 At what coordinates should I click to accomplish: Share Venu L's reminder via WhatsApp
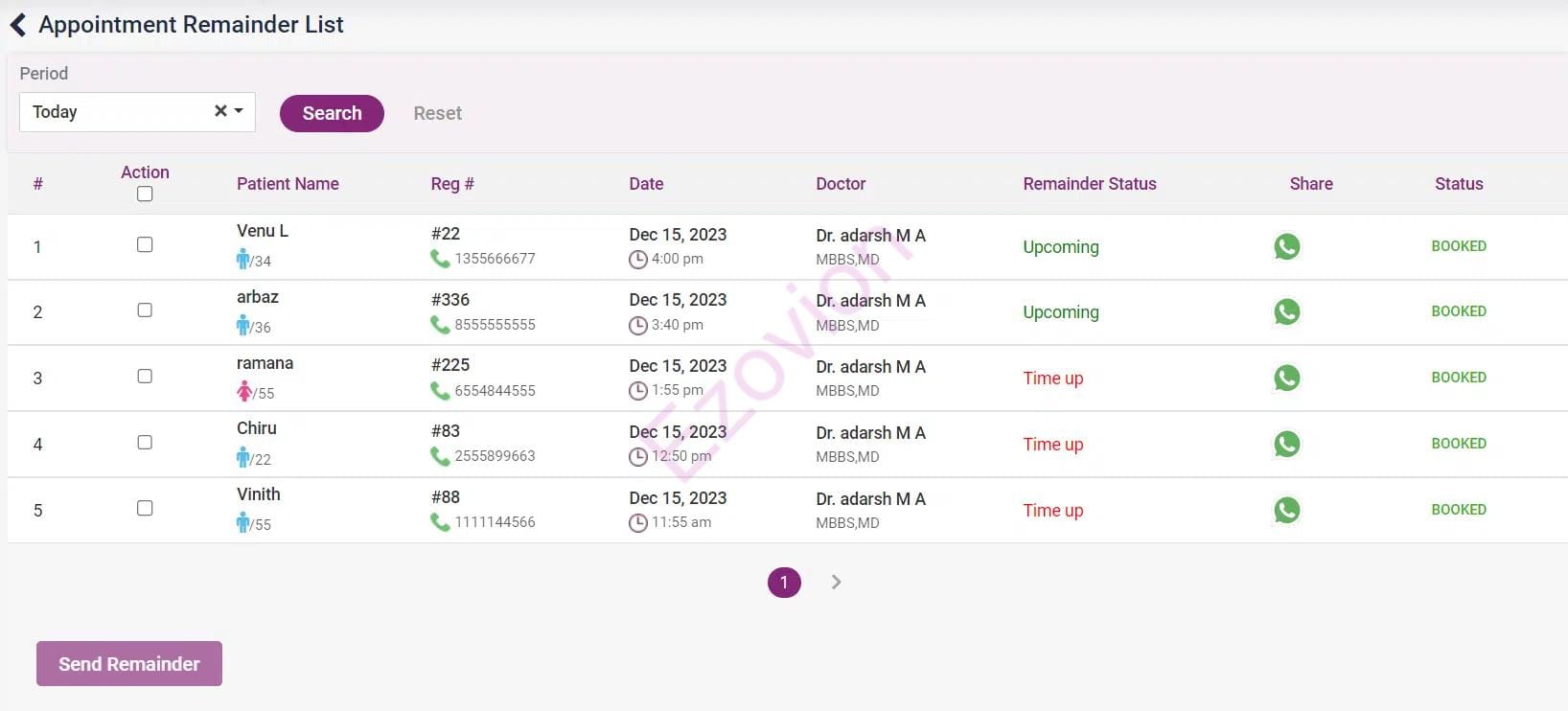[x=1286, y=246]
